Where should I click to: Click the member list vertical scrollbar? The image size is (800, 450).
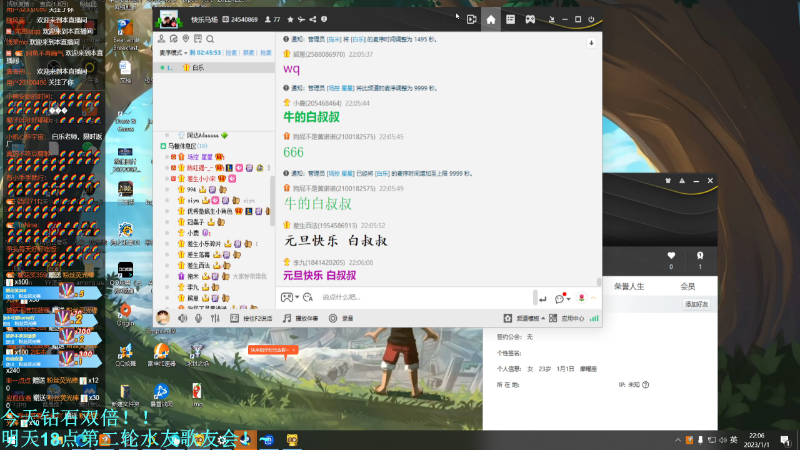(272, 202)
